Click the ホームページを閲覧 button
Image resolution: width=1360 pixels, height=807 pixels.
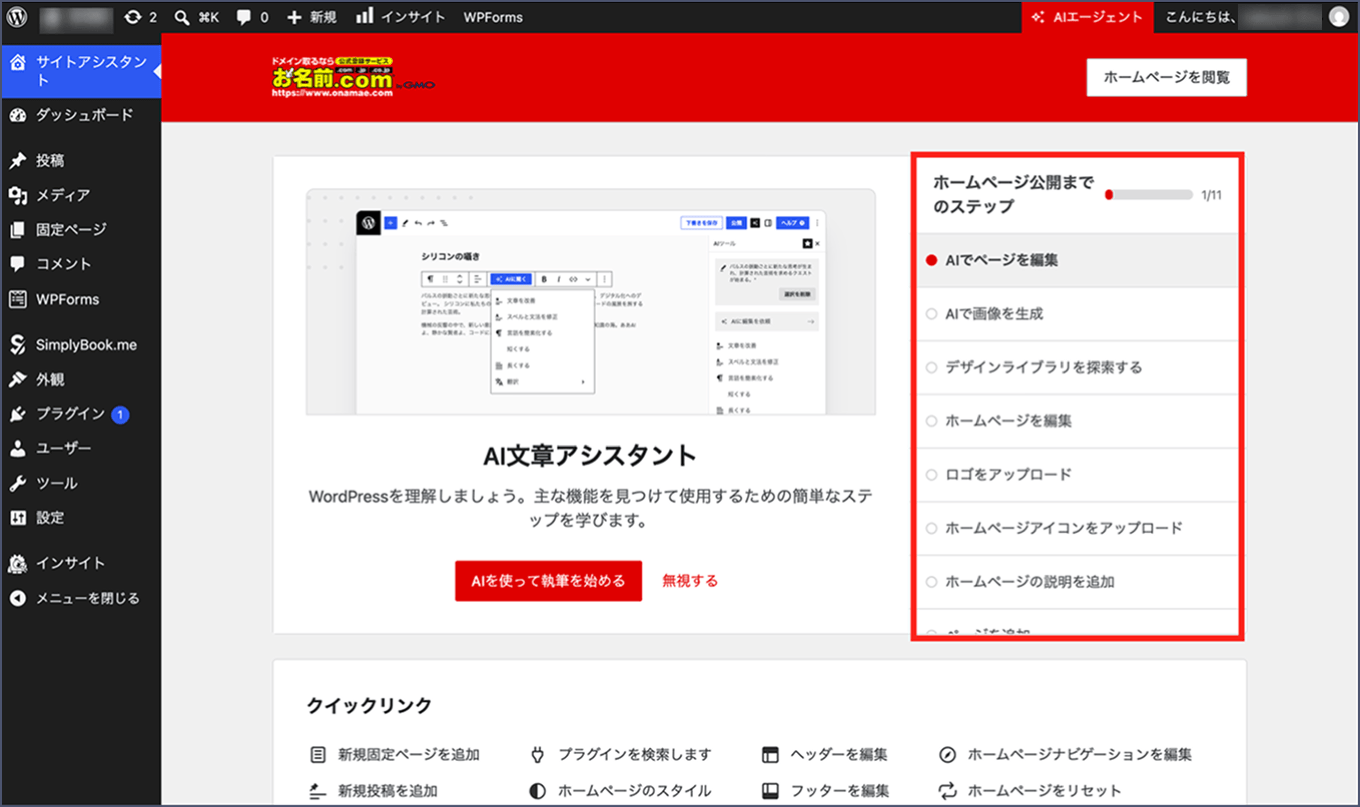tap(1167, 77)
